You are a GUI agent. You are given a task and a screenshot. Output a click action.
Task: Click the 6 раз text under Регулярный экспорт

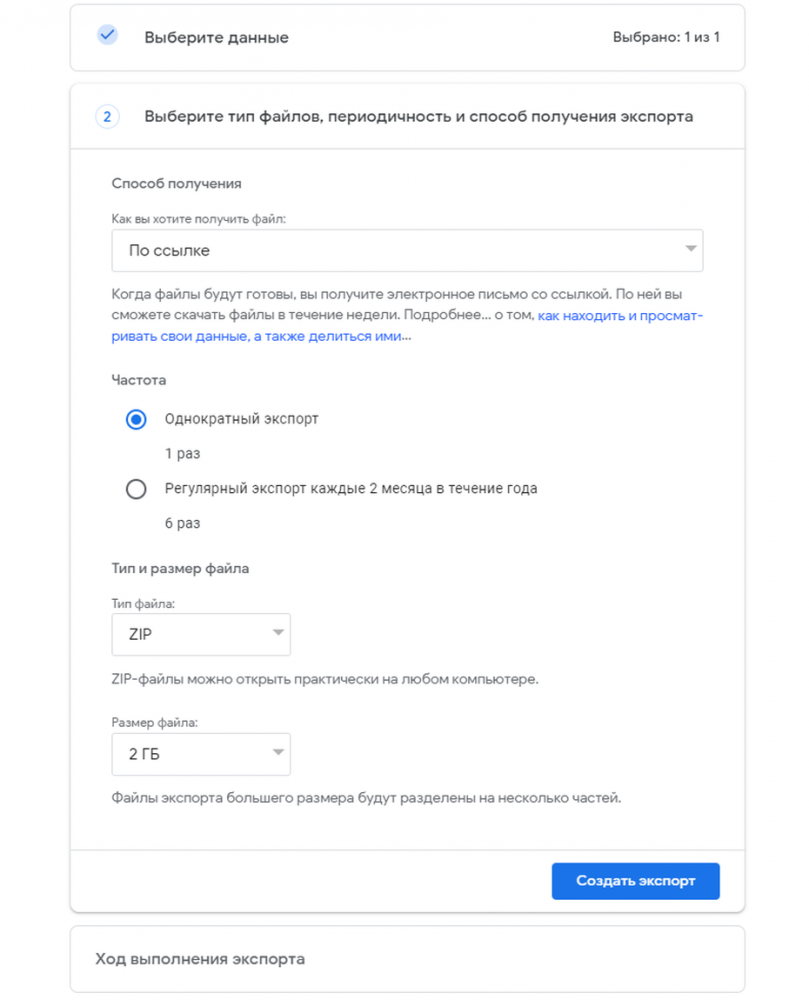[x=182, y=523]
